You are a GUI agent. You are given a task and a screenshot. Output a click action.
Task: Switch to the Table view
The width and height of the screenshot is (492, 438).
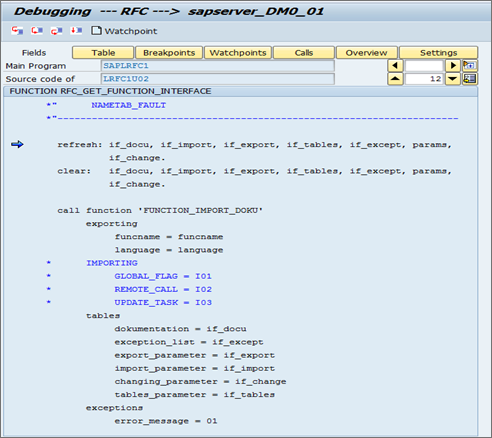click(x=103, y=53)
